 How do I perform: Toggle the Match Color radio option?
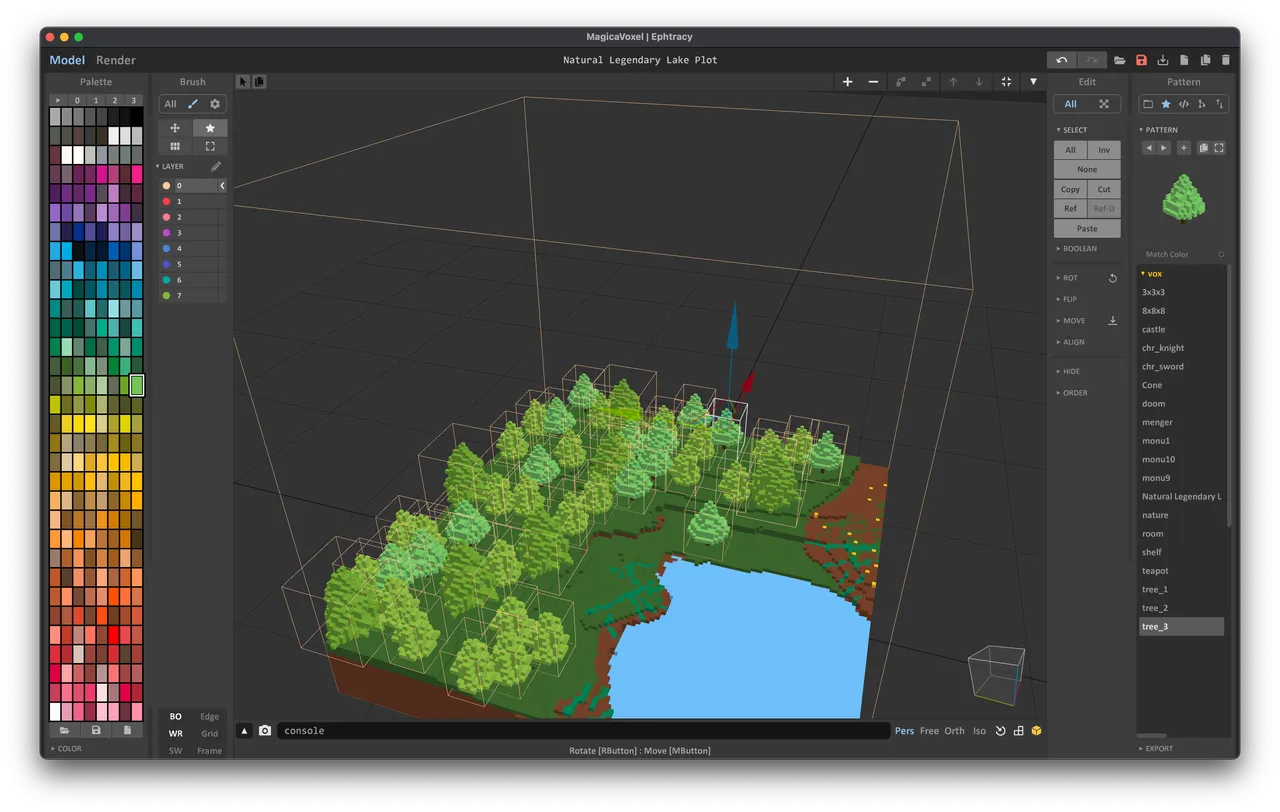pyautogui.click(x=1221, y=255)
